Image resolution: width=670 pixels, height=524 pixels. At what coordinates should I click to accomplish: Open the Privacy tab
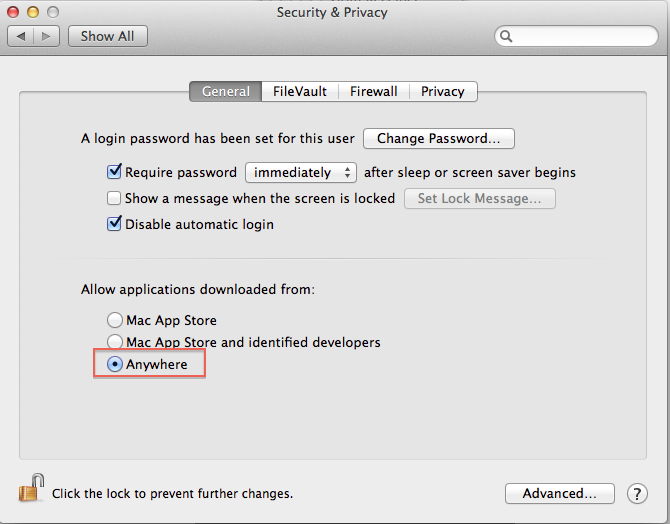coord(442,91)
